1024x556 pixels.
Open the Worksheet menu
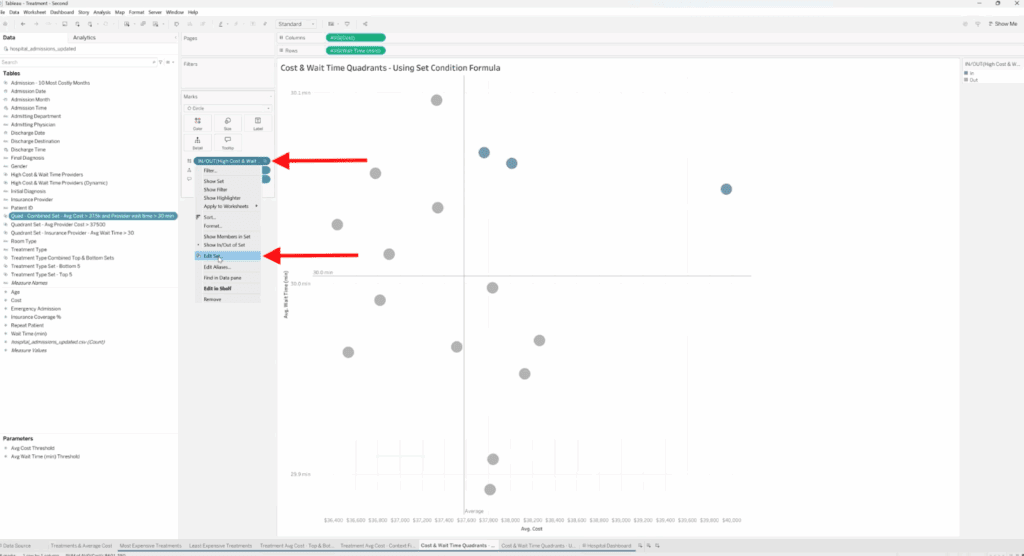(35, 12)
